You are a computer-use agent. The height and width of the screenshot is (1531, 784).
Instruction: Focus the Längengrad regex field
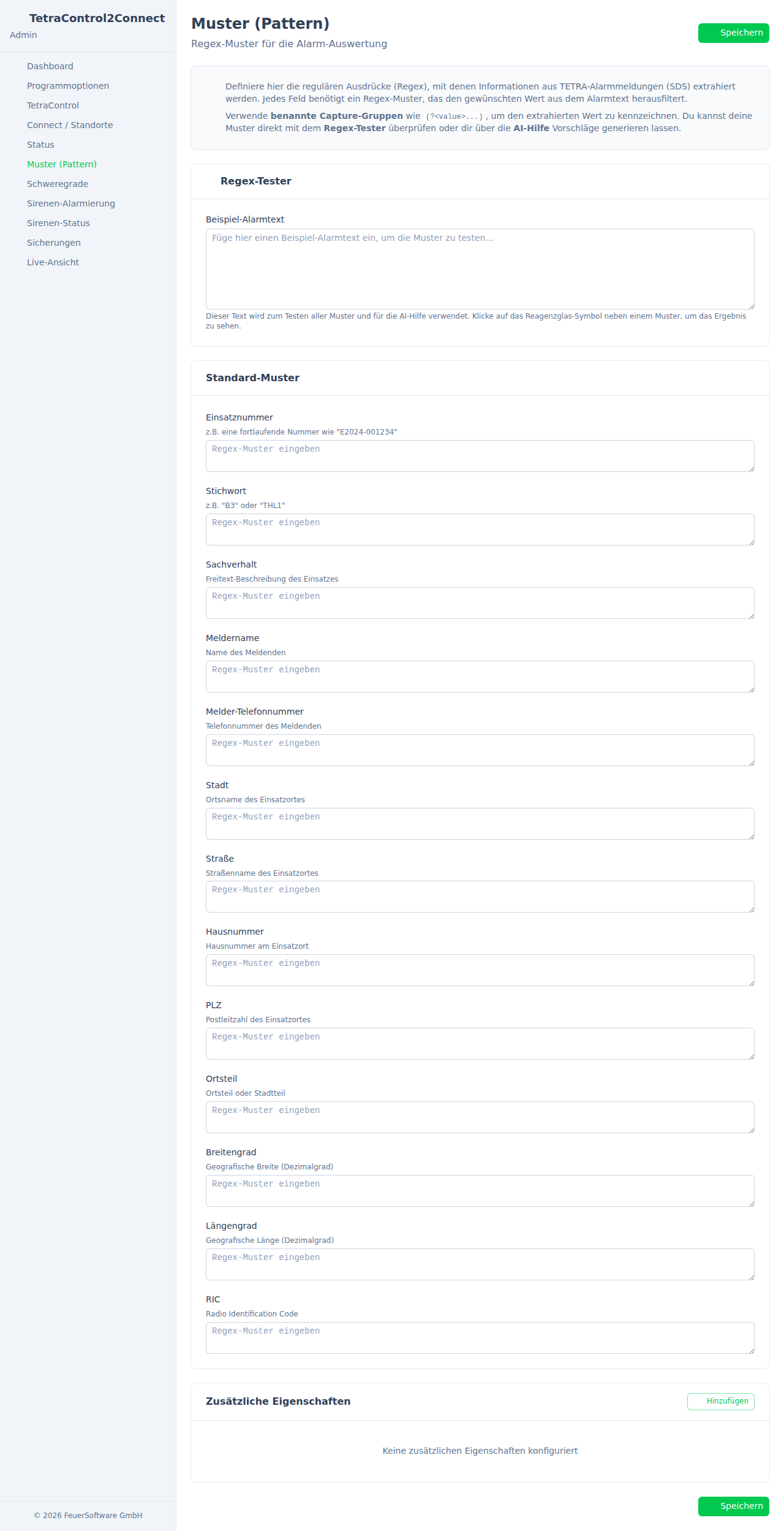coord(480,1264)
